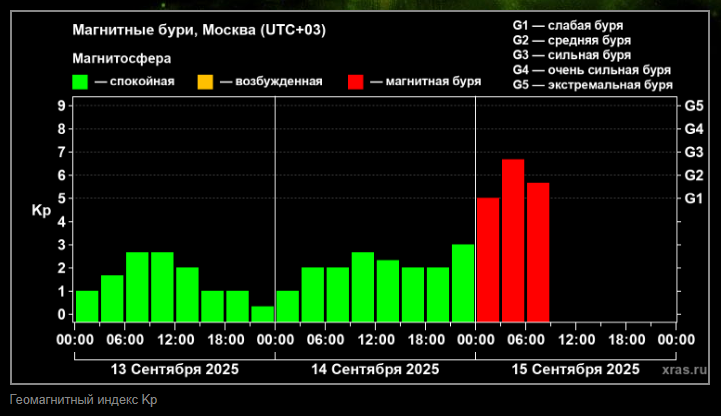Click the first green bar on 13 September
721x416 pixels.
pos(87,305)
